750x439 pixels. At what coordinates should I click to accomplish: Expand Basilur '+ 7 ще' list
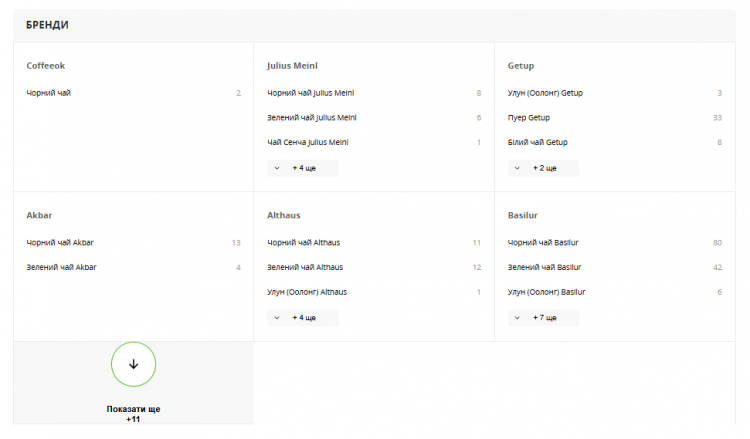[x=543, y=318]
